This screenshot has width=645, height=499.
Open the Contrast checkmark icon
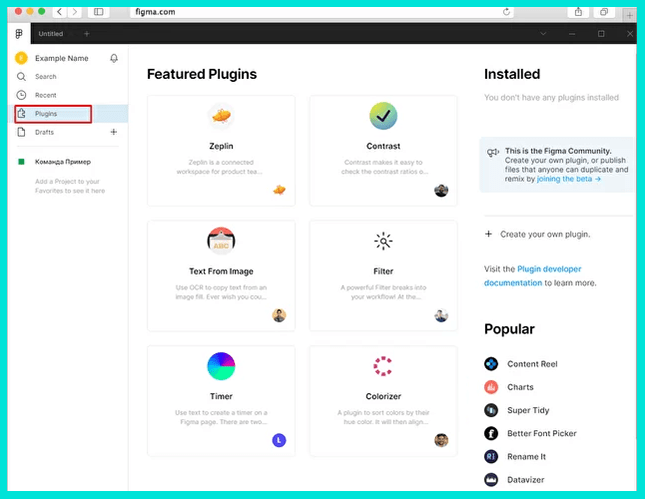click(x=383, y=116)
